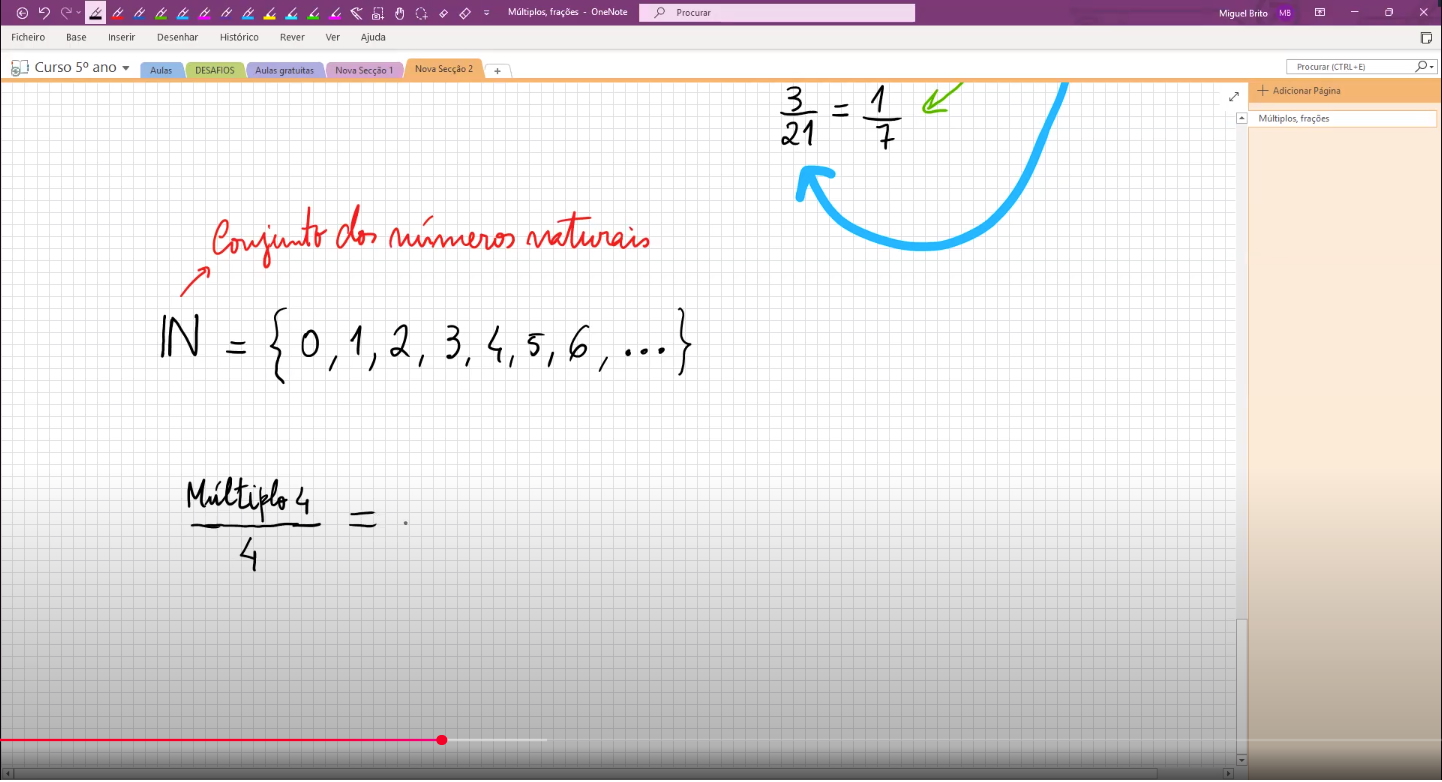Select the red pen
Image resolution: width=1442 pixels, height=782 pixels.
117,13
